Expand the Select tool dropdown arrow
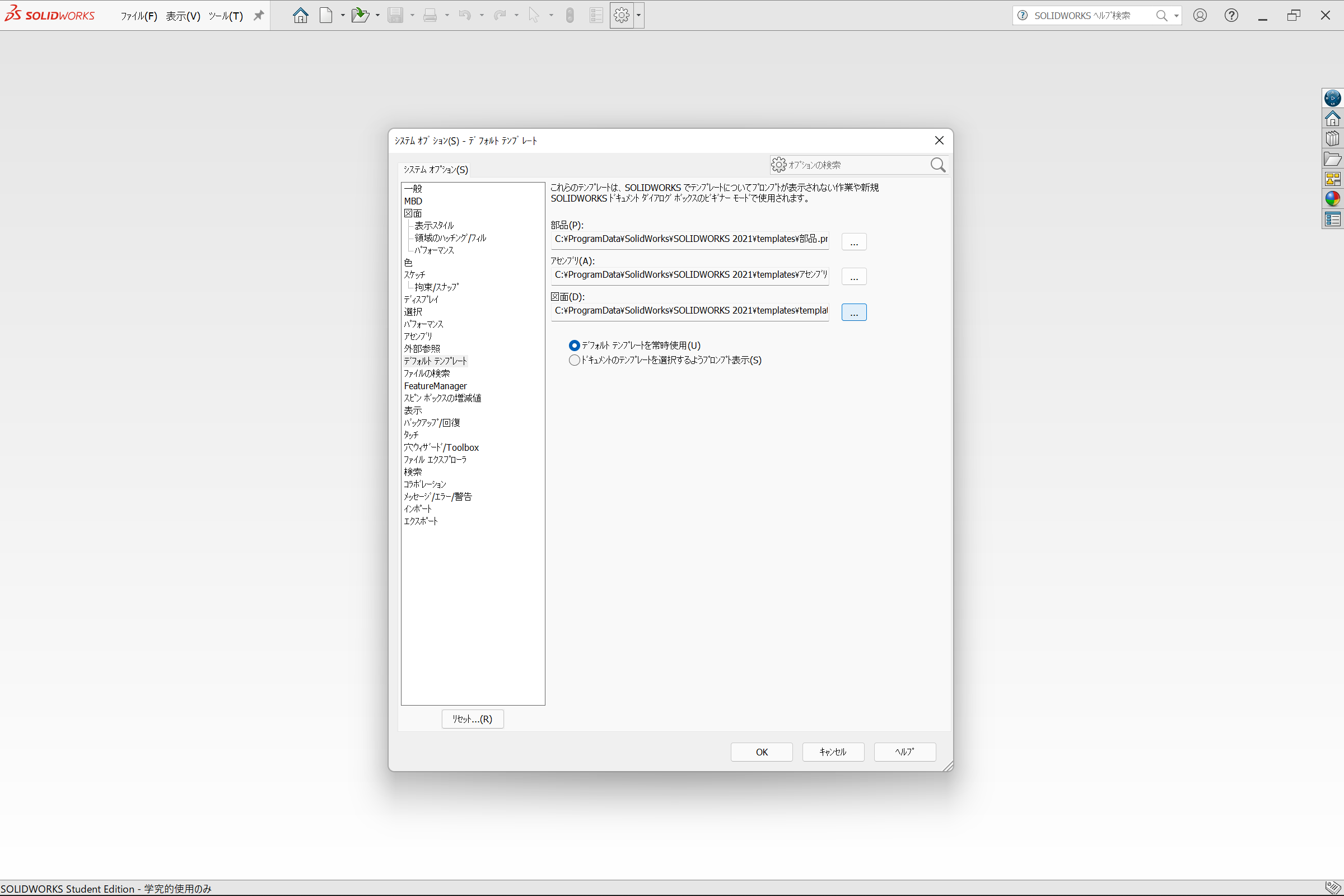 552,16
